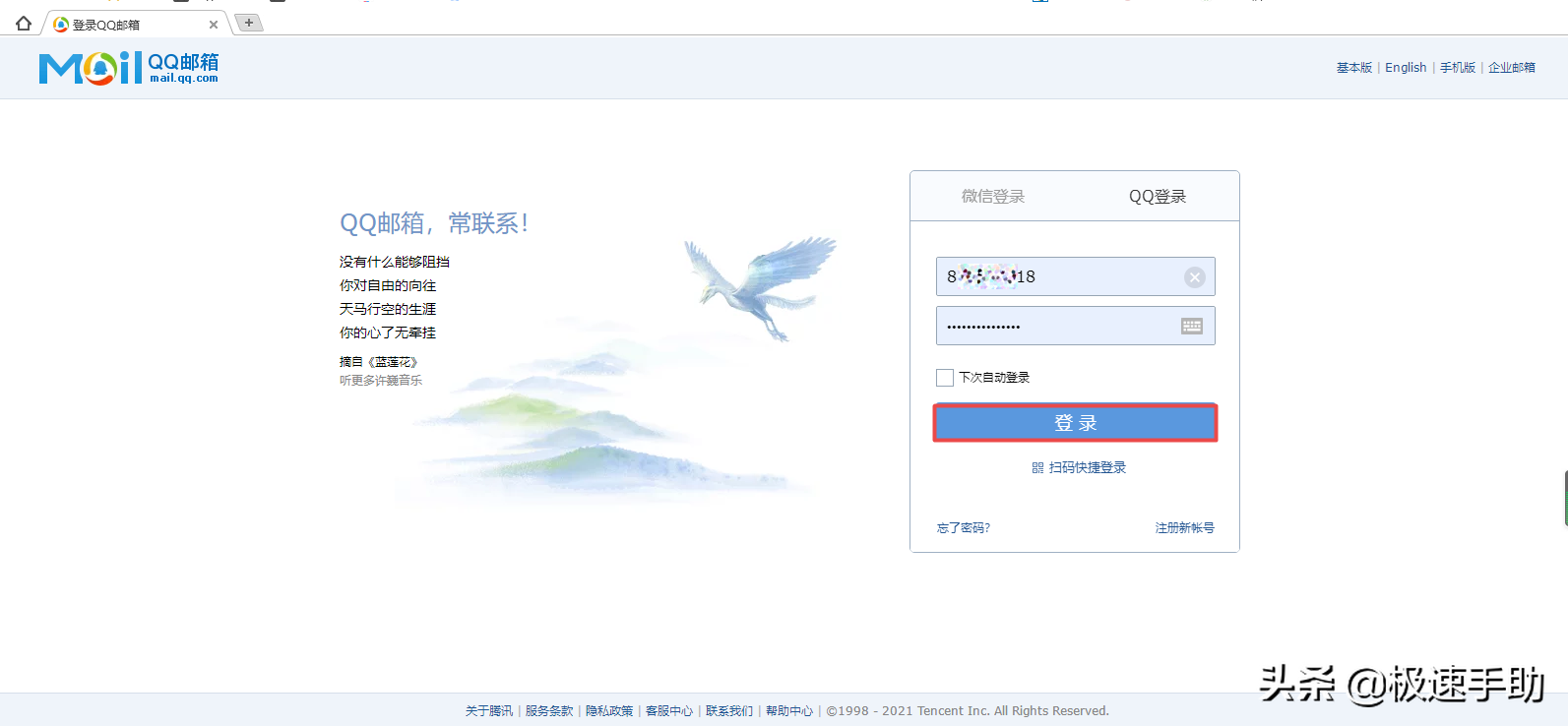Select the 登录QQ邮箱 tab
Image resolution: width=1568 pixels, height=726 pixels.
(x=135, y=25)
